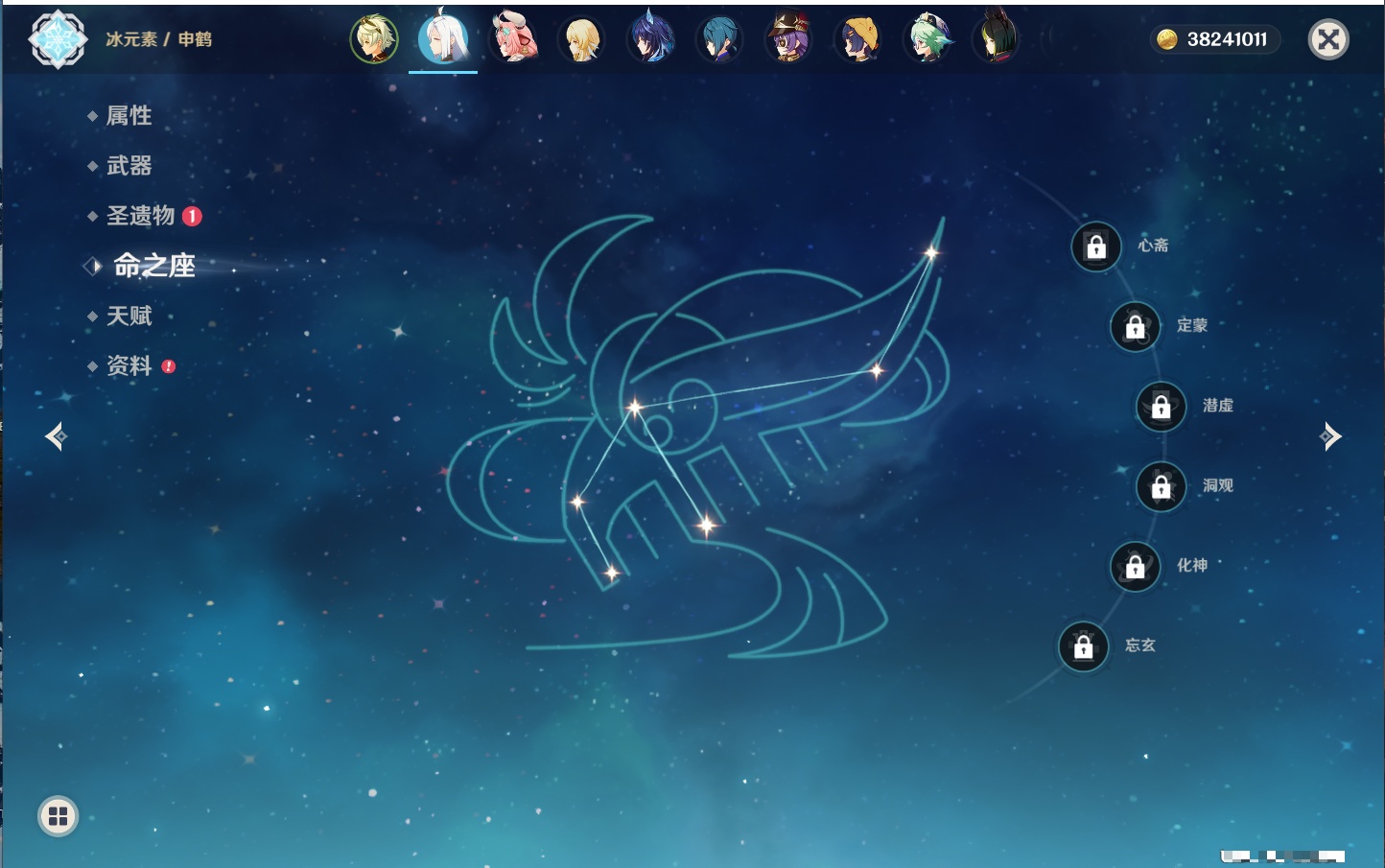Go to the next character with right arrow

(1330, 436)
